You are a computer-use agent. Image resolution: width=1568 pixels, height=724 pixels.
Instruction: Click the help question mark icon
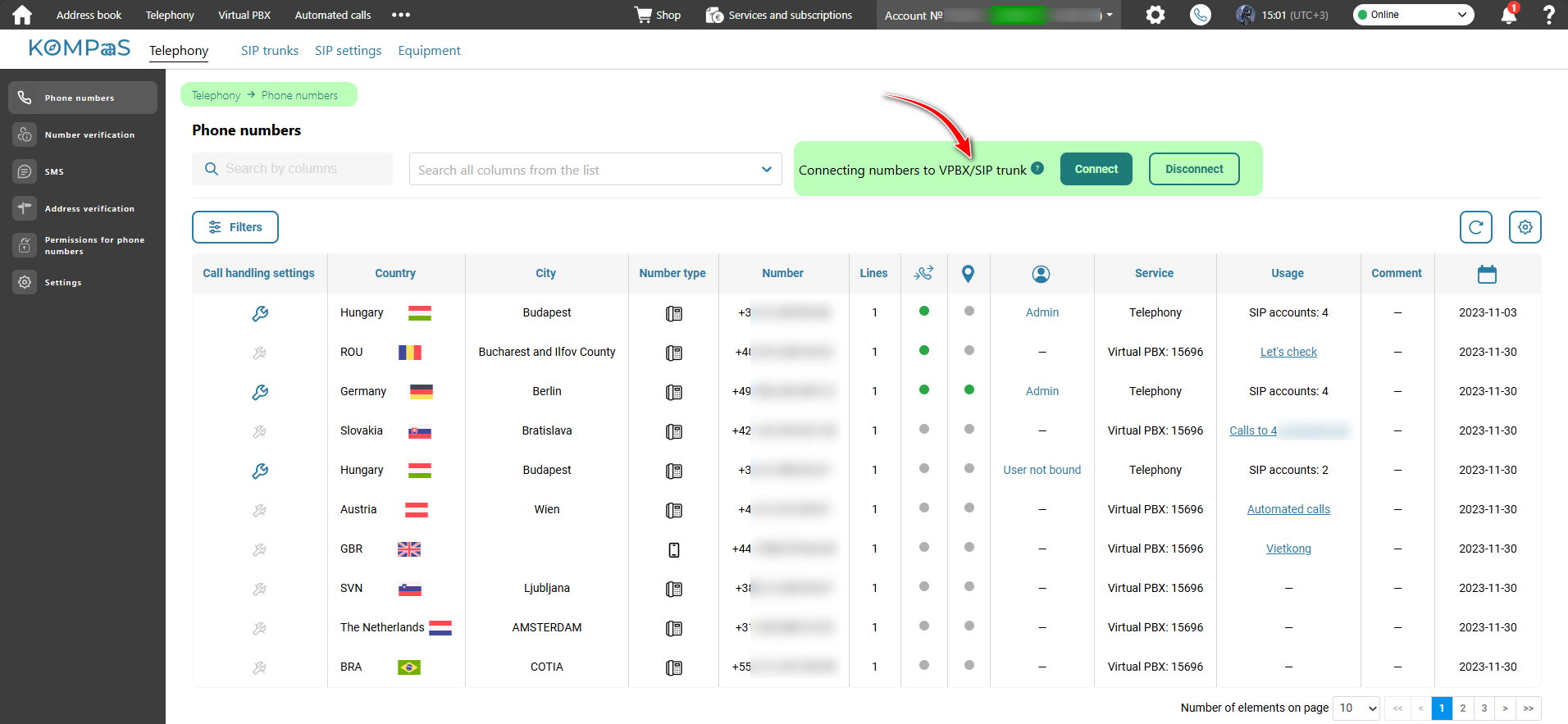[1548, 15]
